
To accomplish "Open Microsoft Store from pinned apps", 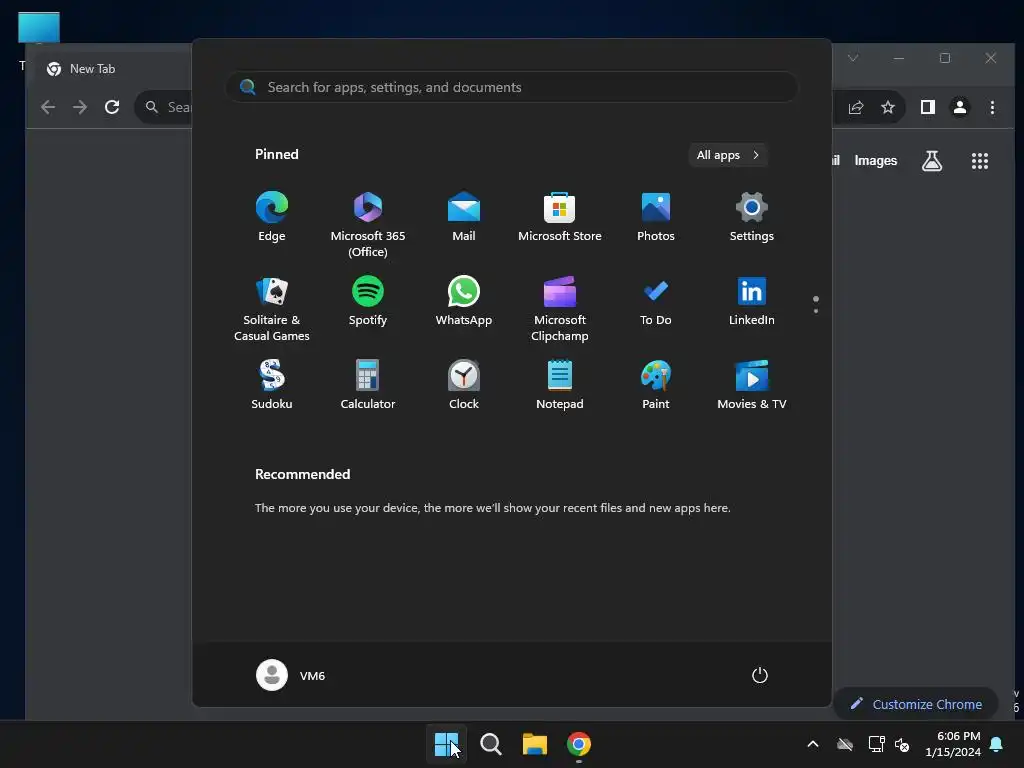I will [560, 217].
